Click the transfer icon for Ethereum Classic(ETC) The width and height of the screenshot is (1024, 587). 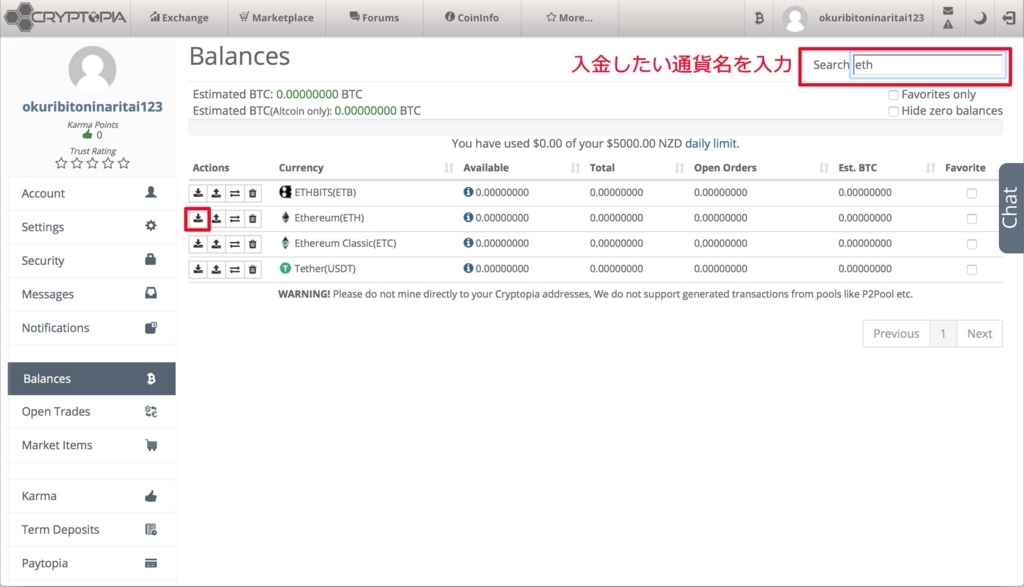234,244
